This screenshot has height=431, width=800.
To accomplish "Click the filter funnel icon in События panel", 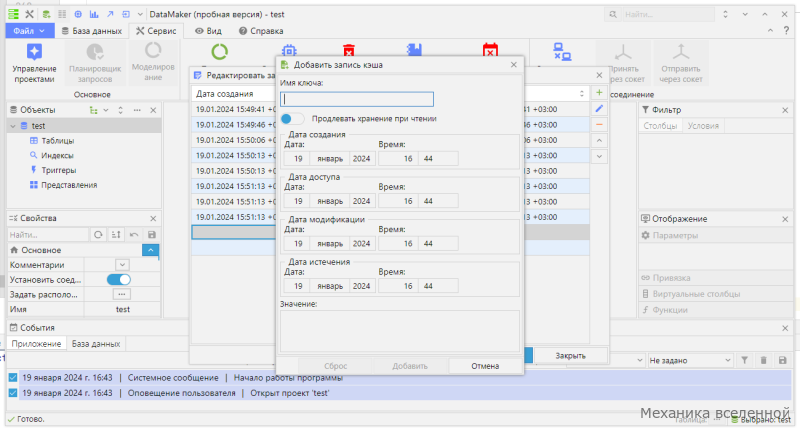I will point(744,361).
